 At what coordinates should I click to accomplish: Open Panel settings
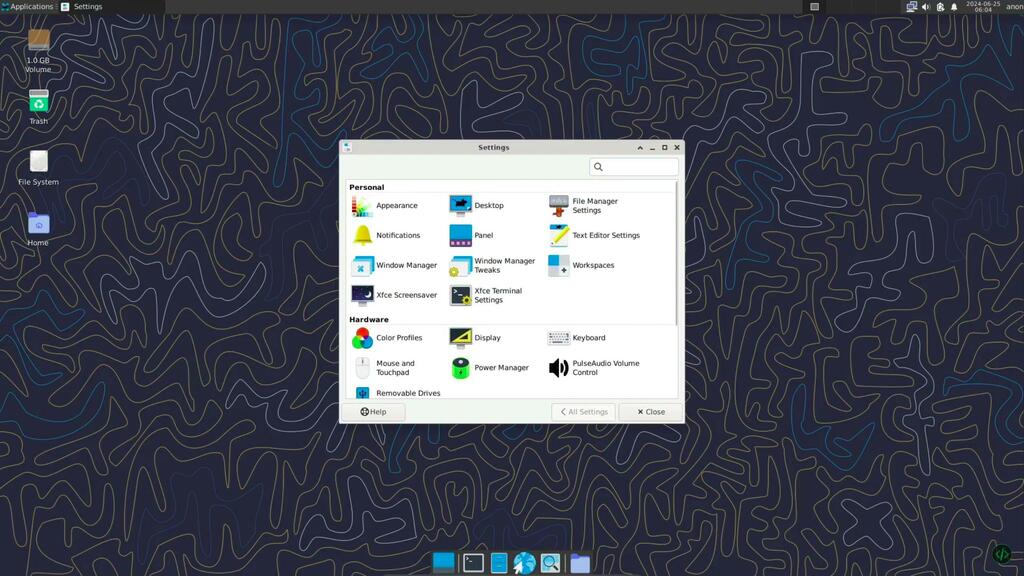coord(472,236)
